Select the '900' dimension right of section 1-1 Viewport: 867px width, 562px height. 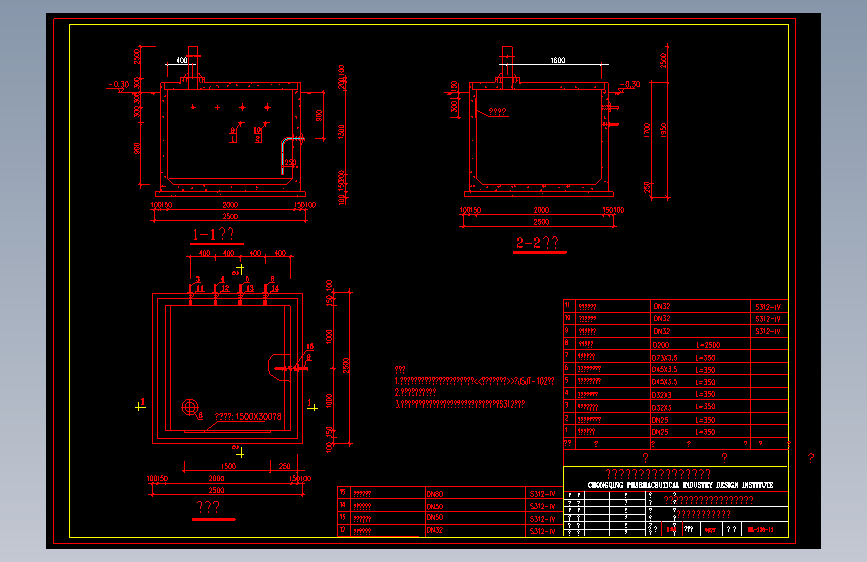point(318,116)
